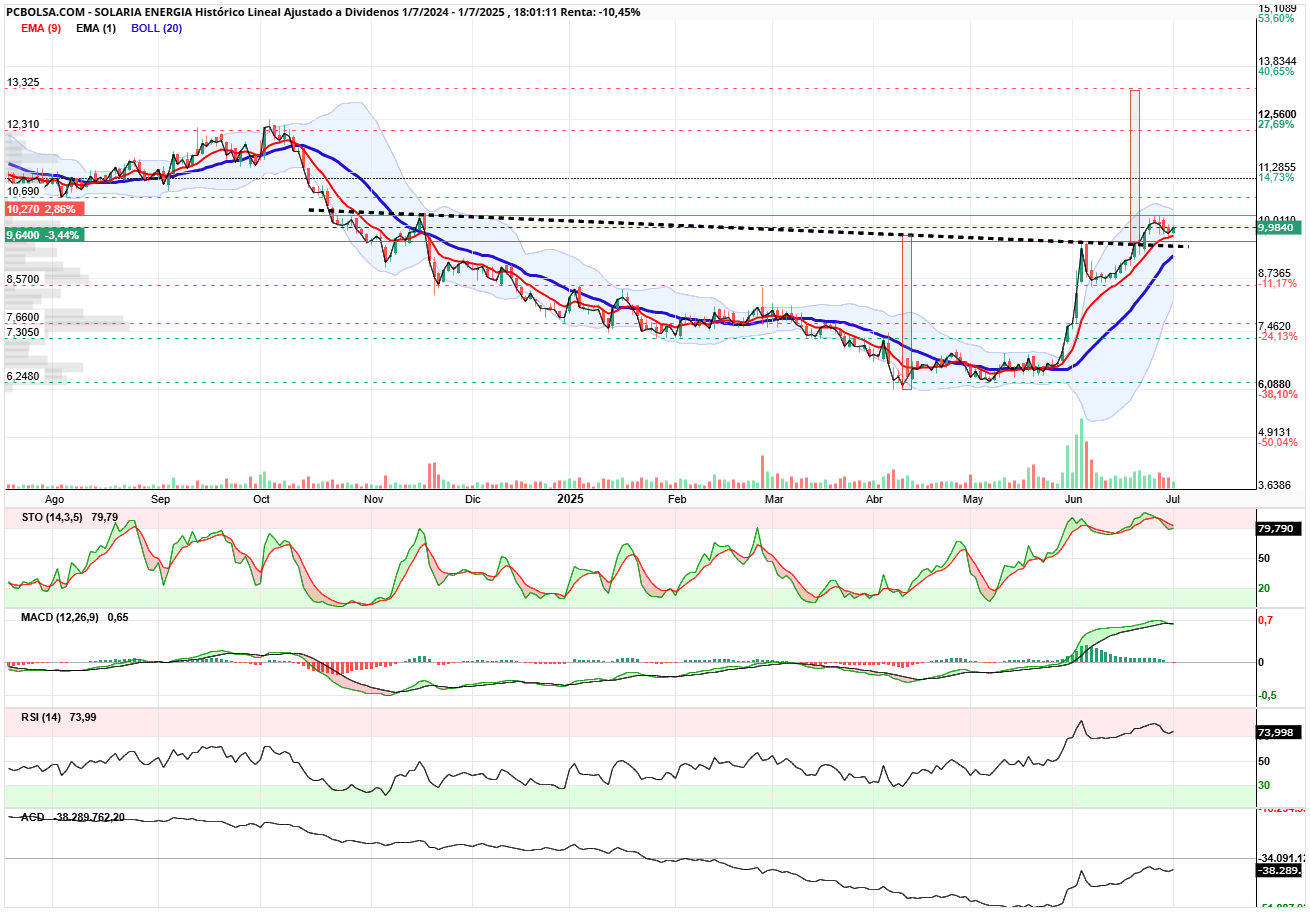Click the 11,2855 axis price value
Screen dimensions: 1310x912
coord(1277,167)
